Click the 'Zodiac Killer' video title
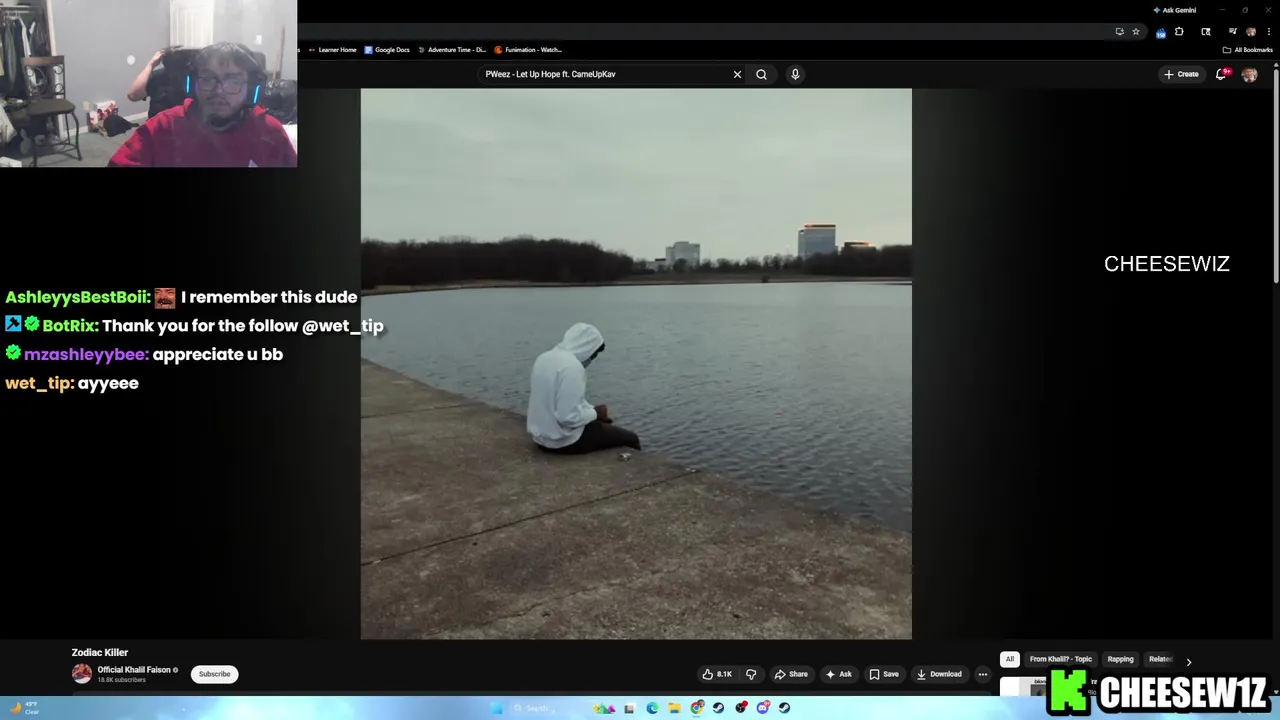 (x=100, y=652)
